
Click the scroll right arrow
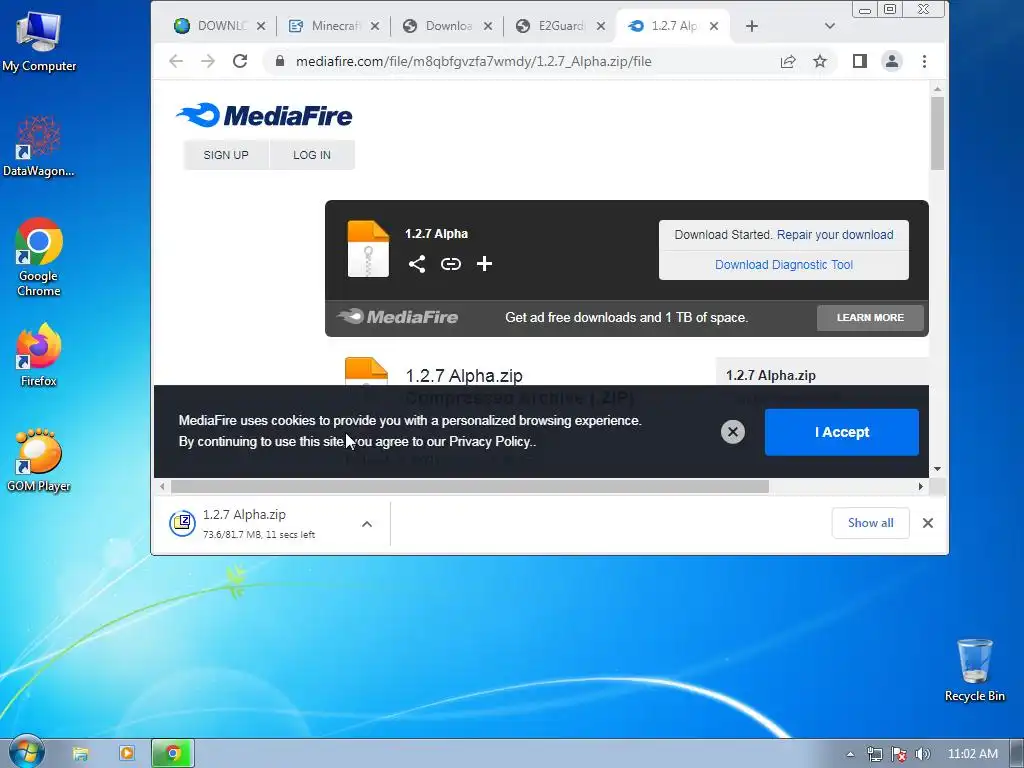pyautogui.click(x=920, y=487)
